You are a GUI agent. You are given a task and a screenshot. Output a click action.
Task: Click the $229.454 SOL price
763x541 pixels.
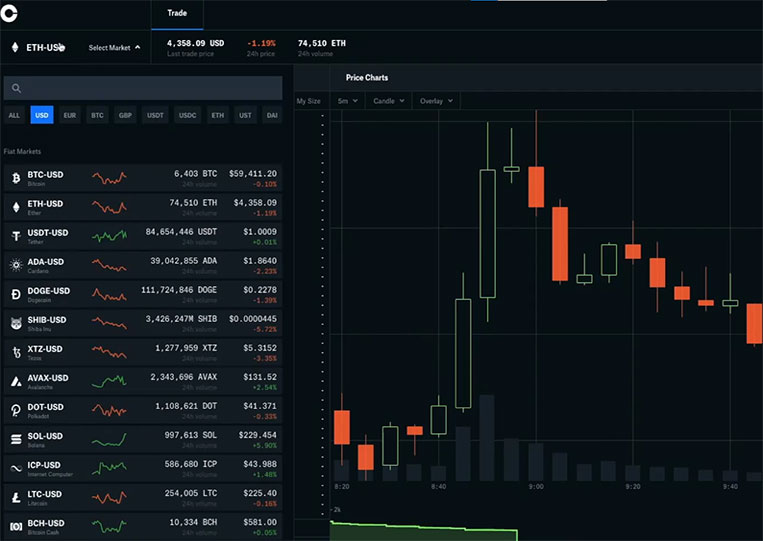257,435
